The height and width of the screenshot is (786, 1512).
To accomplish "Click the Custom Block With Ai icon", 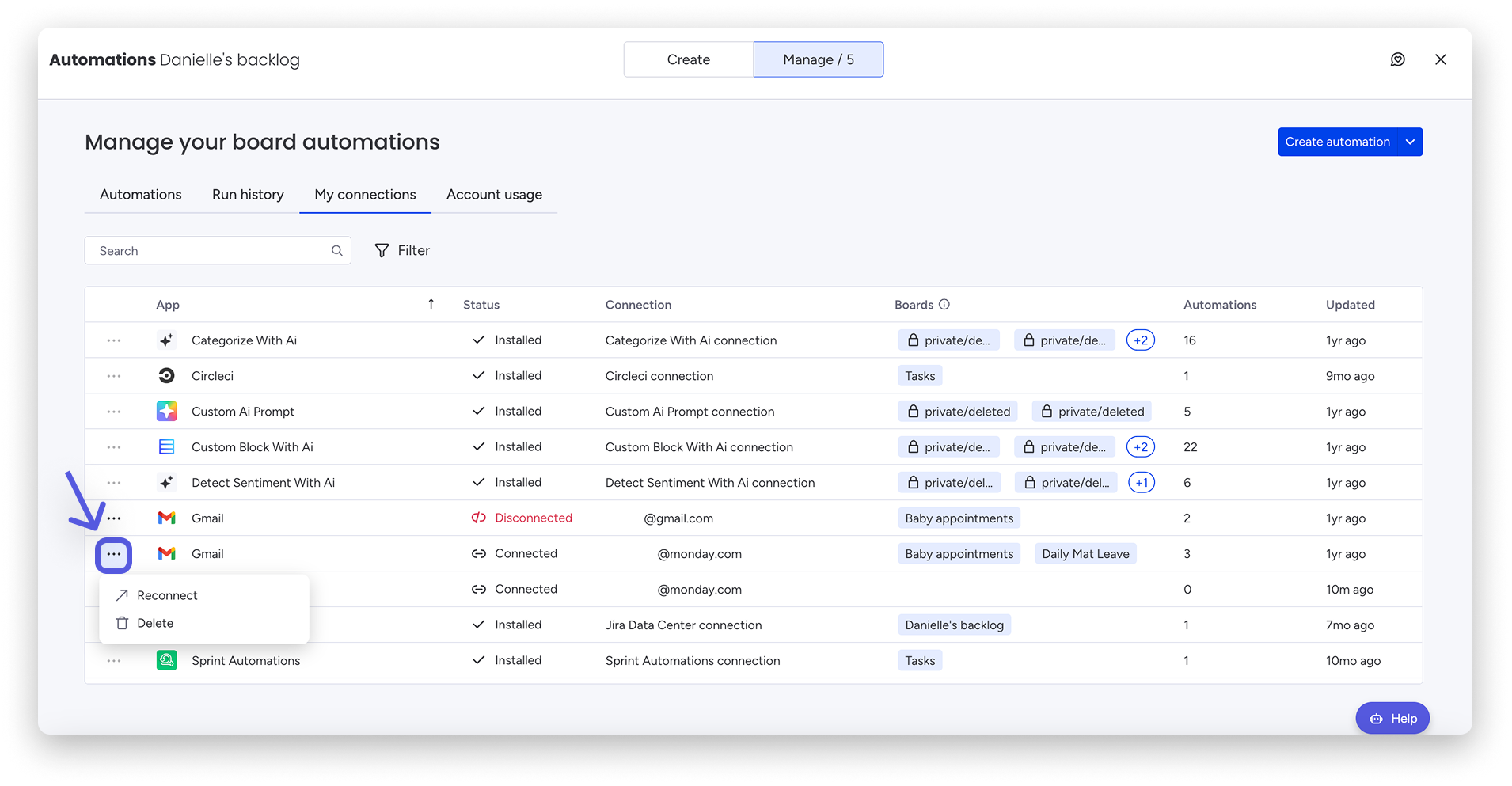I will click(x=166, y=447).
